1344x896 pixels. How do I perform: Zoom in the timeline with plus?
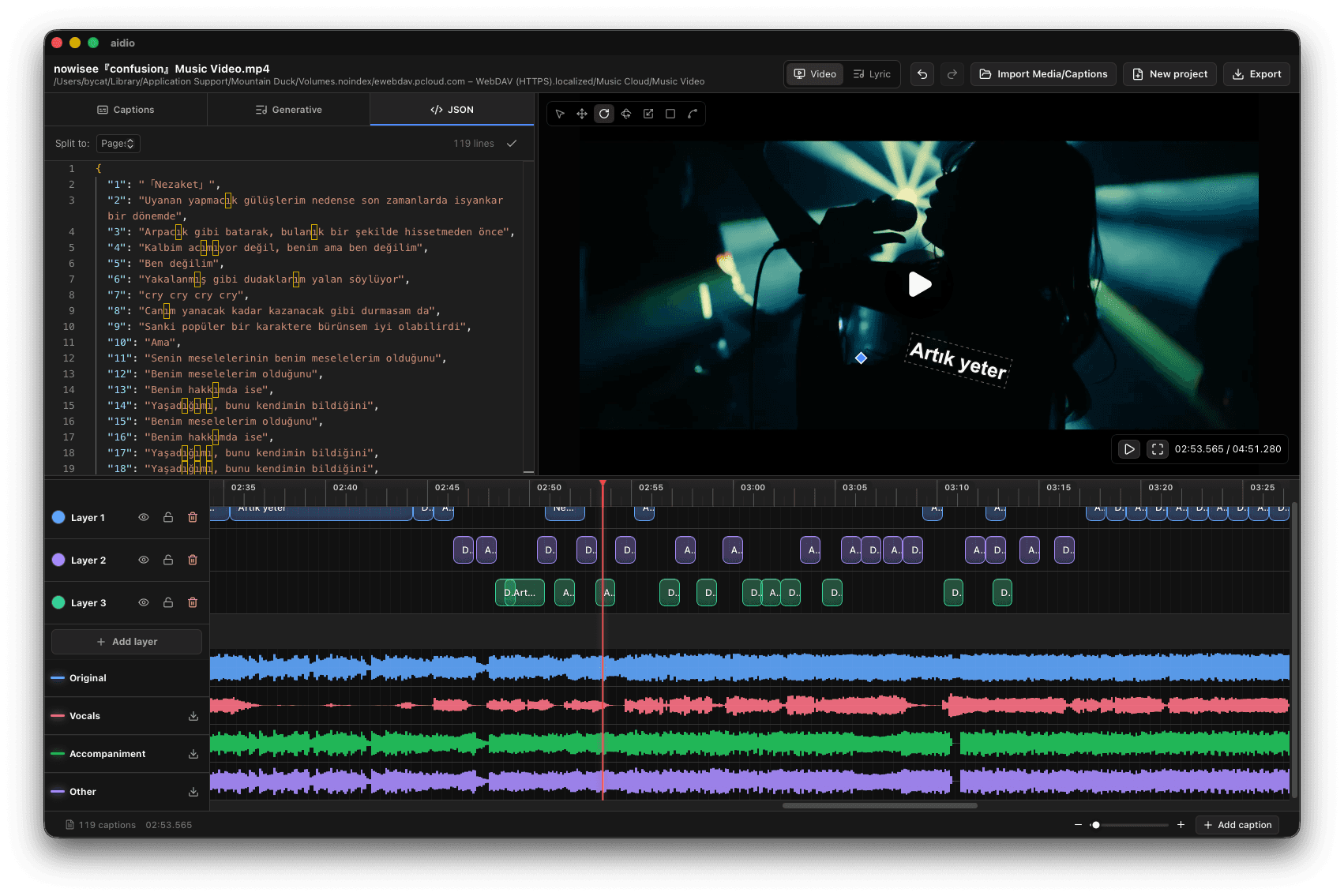point(1181,825)
